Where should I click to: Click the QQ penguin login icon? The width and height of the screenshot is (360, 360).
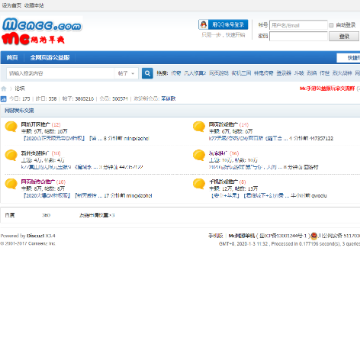click(x=203, y=25)
